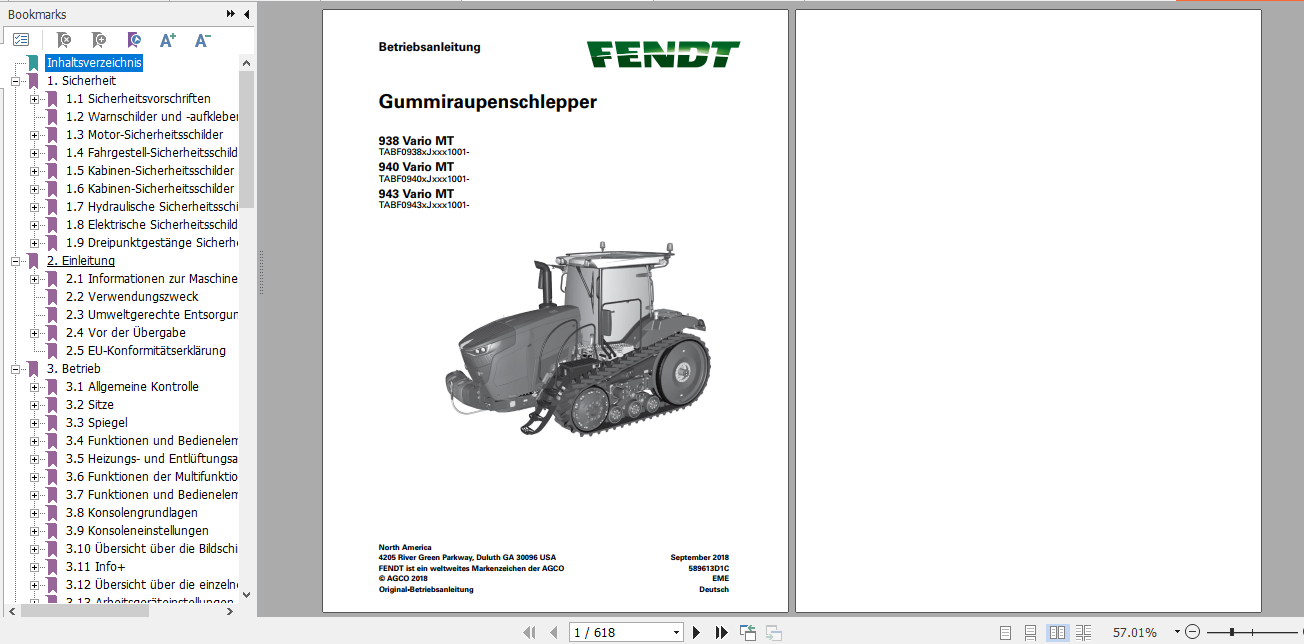The image size is (1304, 644).
Task: Click the bookmark icon beside Inhaltsverzeichnis
Action: [x=33, y=63]
